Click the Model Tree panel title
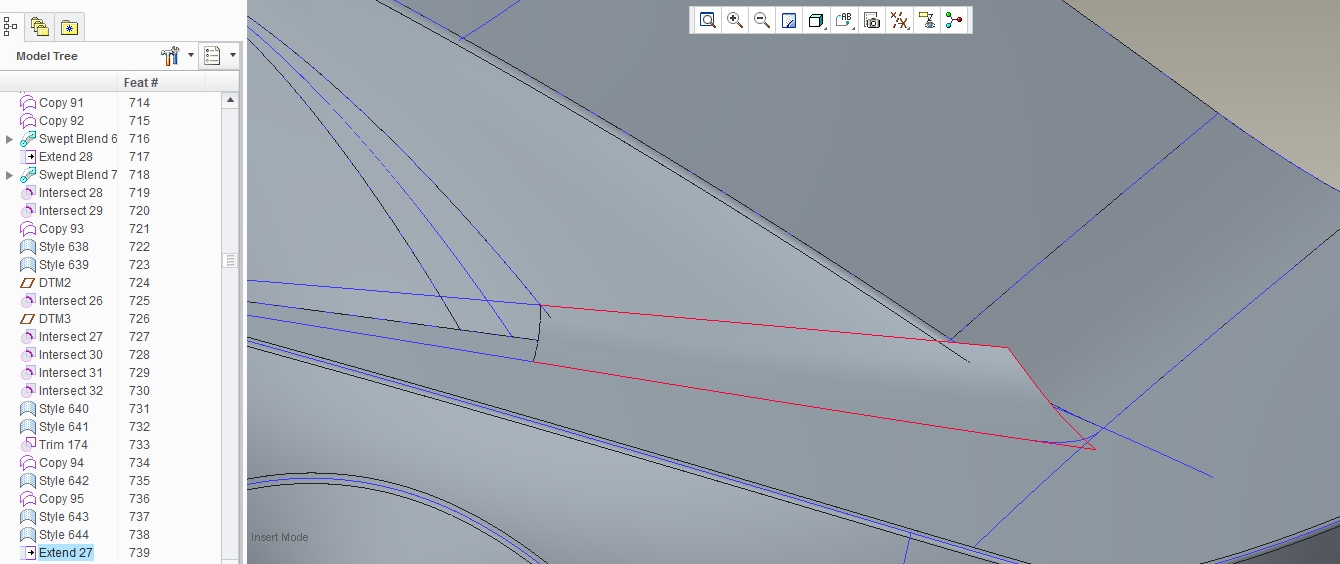The image size is (1340, 564). pos(47,56)
